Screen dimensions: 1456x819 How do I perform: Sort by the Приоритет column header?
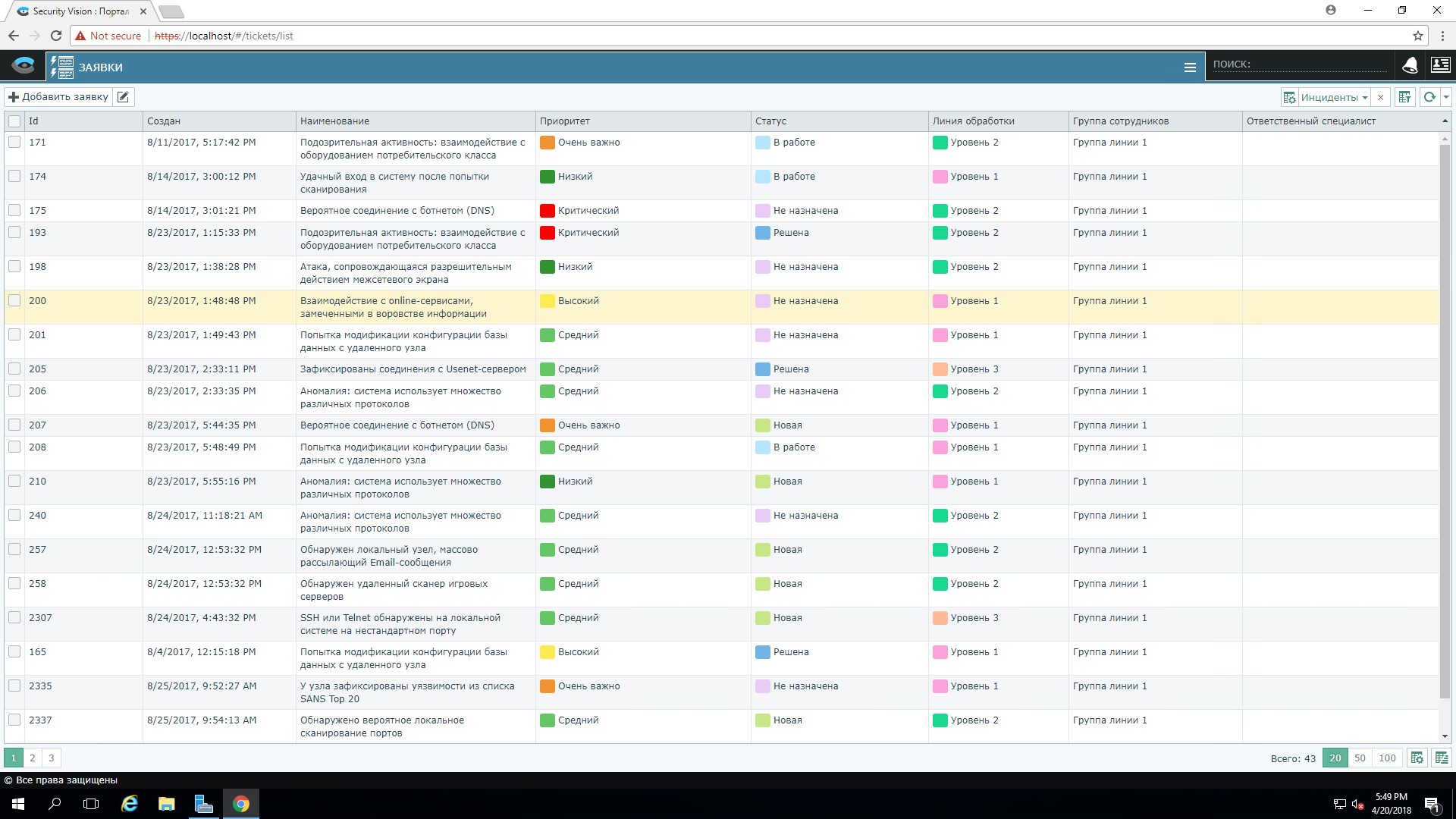(x=564, y=121)
